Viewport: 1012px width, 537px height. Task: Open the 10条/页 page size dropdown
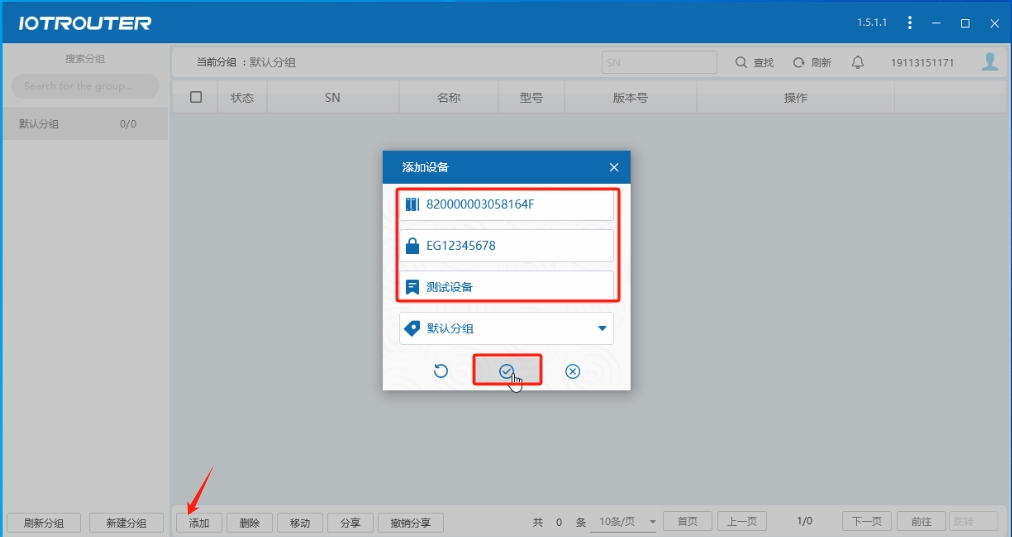[627, 521]
